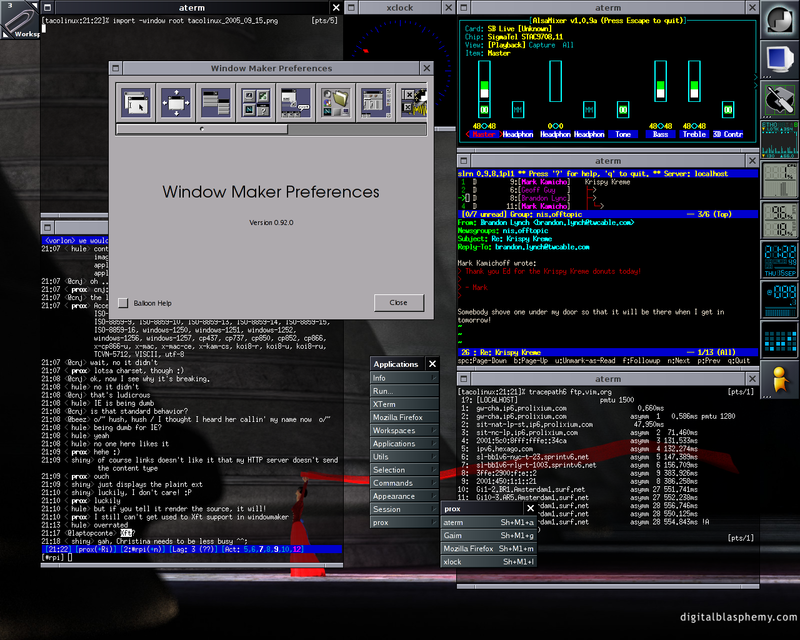Select slrn article 8 by Brandon Lync
Viewport: 800px width, 640px height.
(607, 198)
